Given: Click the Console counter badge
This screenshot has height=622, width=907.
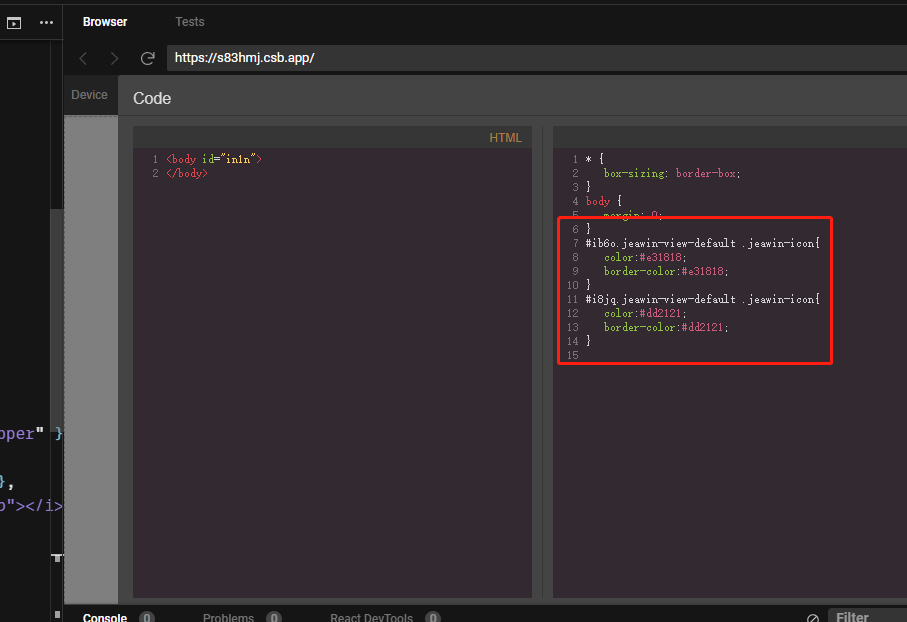Looking at the screenshot, I should (x=147, y=617).
